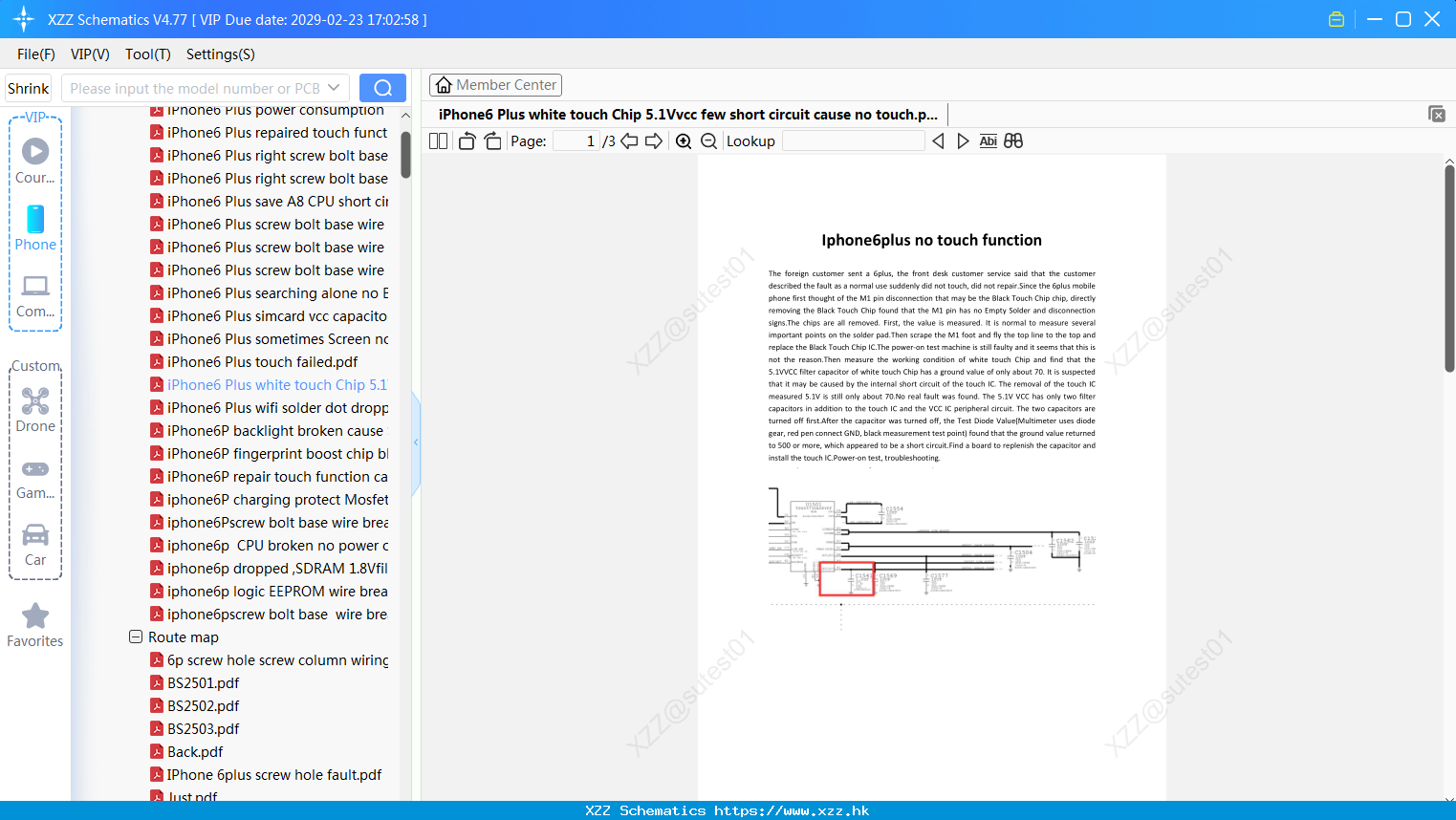The width and height of the screenshot is (1456, 820).
Task: Click the file tree scrollbar thumb
Action: (405, 154)
